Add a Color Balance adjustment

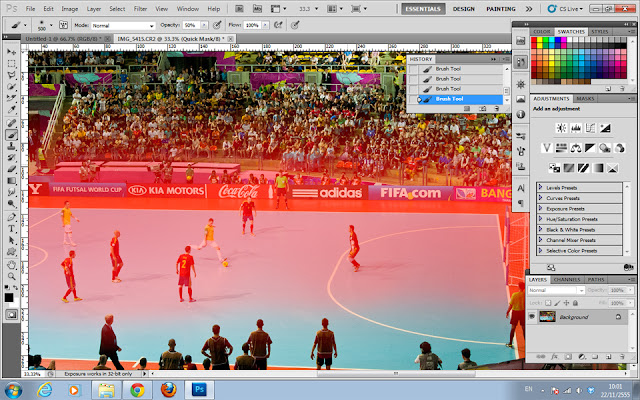coord(576,148)
